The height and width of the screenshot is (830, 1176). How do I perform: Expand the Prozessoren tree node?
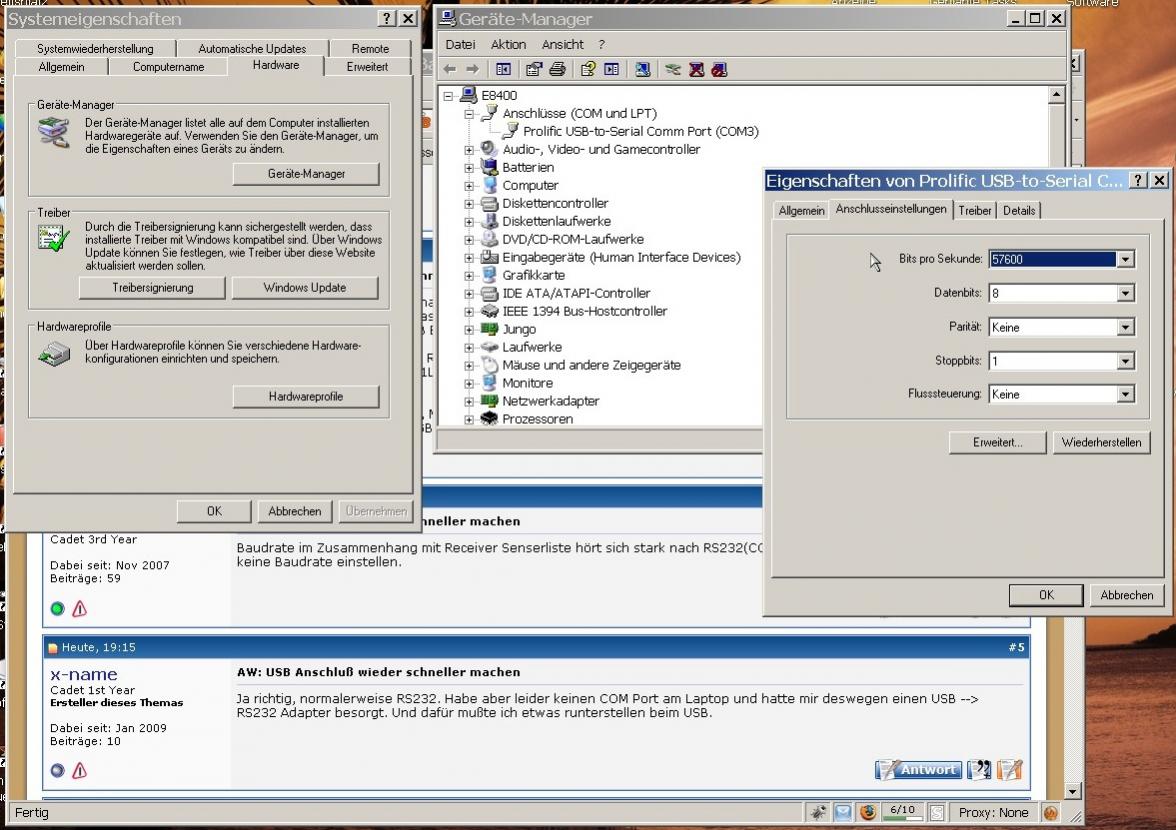click(x=470, y=419)
